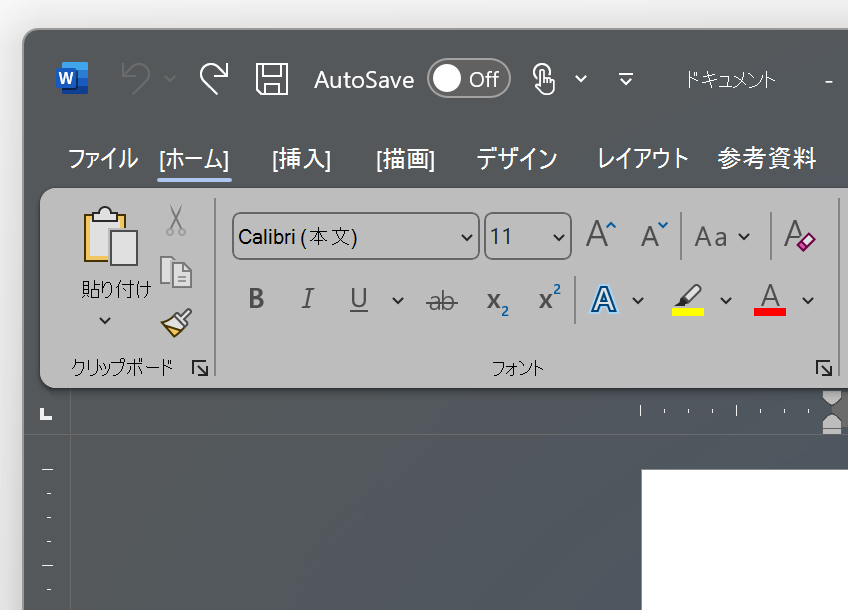
Task: Select the format painter brush
Action: 176,322
